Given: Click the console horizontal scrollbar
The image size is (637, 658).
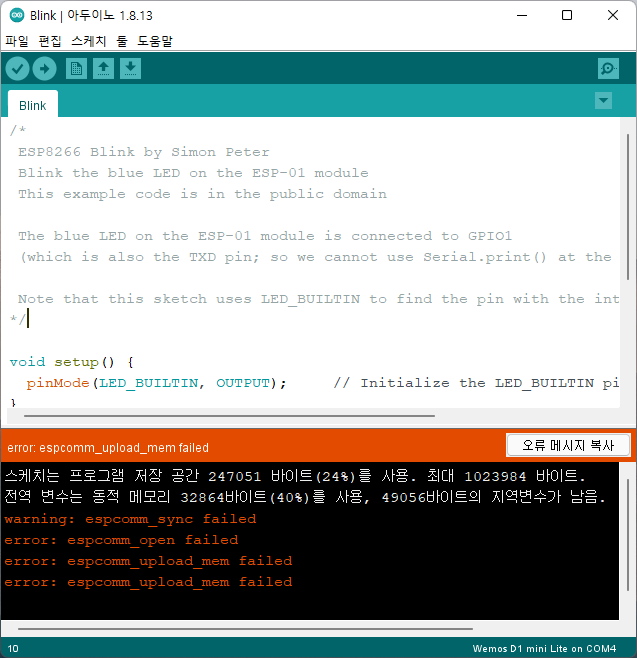Looking at the screenshot, I should click(x=245, y=629).
